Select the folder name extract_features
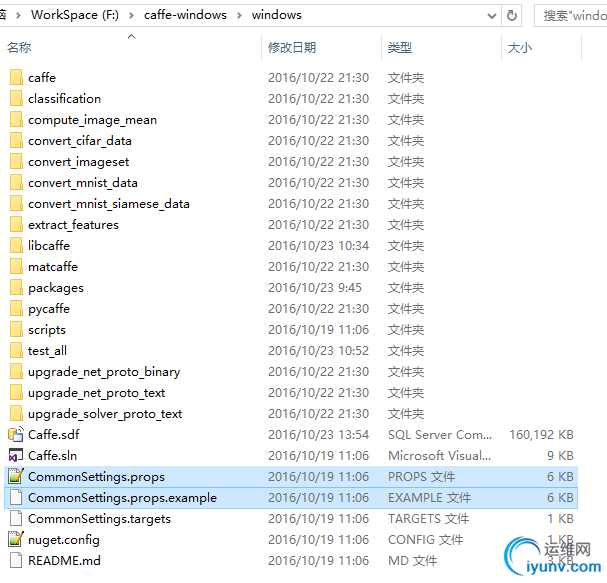Screen dimensions: 607x583 pyautogui.click(x=73, y=225)
